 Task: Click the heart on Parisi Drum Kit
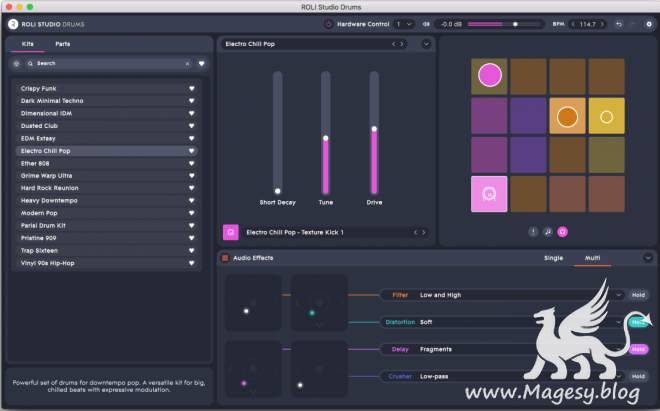click(x=192, y=226)
